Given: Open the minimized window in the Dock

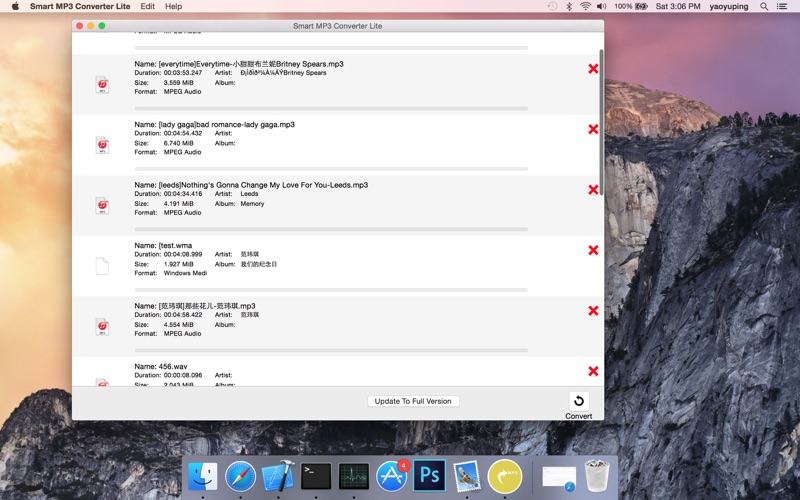Looking at the screenshot, I should pyautogui.click(x=559, y=479).
